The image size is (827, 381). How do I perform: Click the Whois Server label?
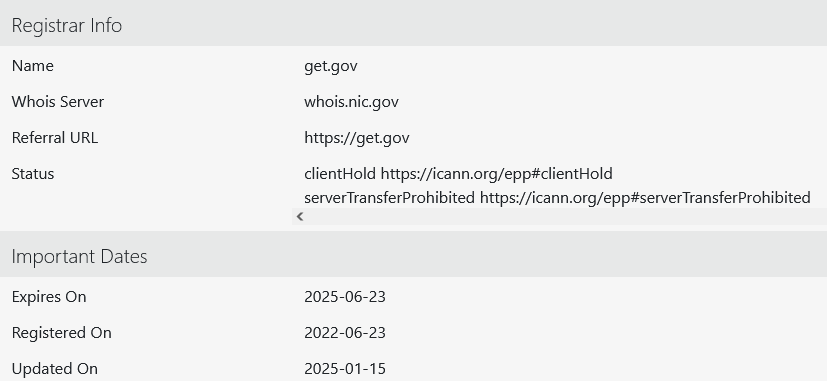(57, 102)
